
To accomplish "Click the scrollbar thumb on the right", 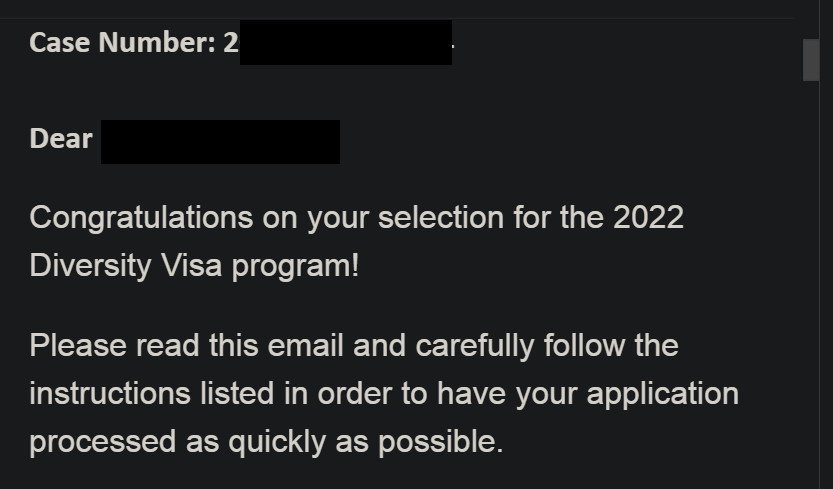I will coord(811,59).
